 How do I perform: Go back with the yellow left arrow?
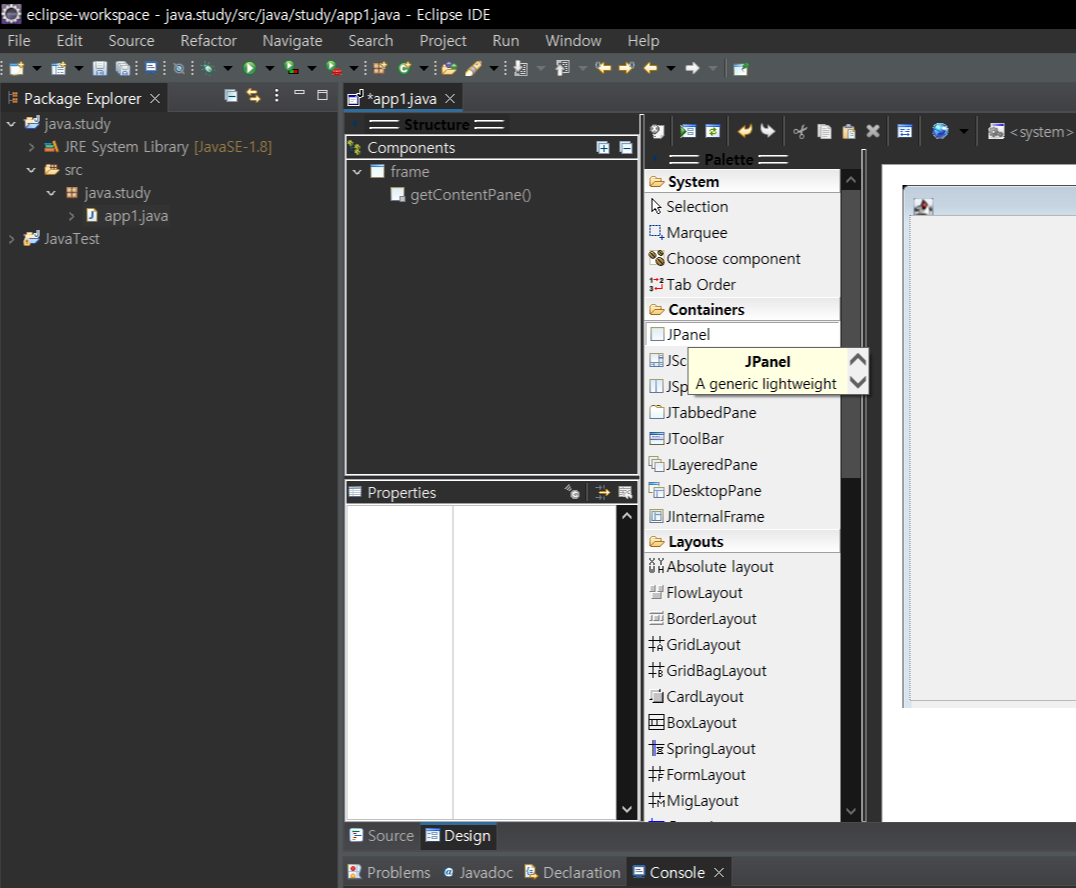coord(650,68)
